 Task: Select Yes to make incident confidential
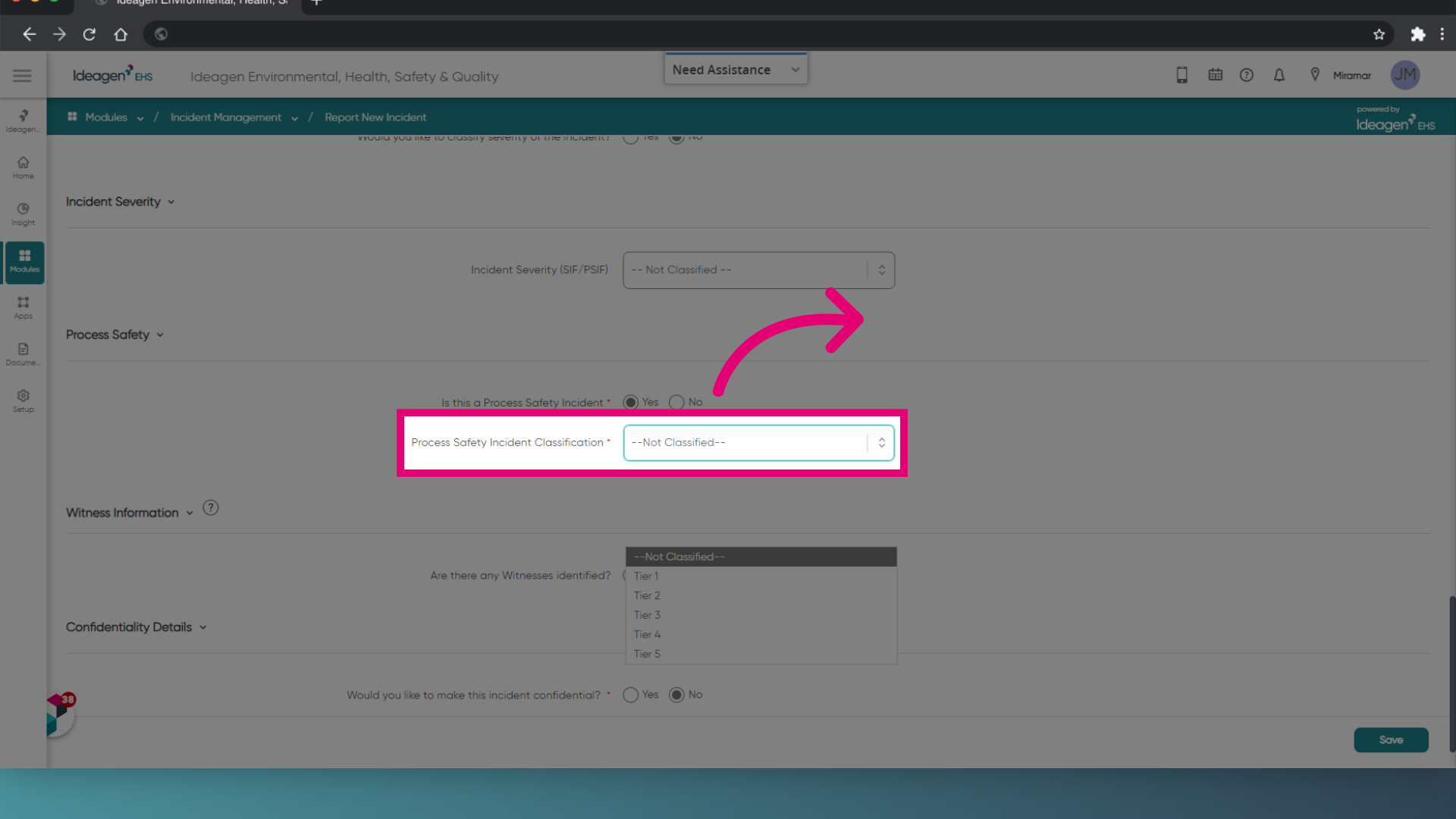point(630,695)
